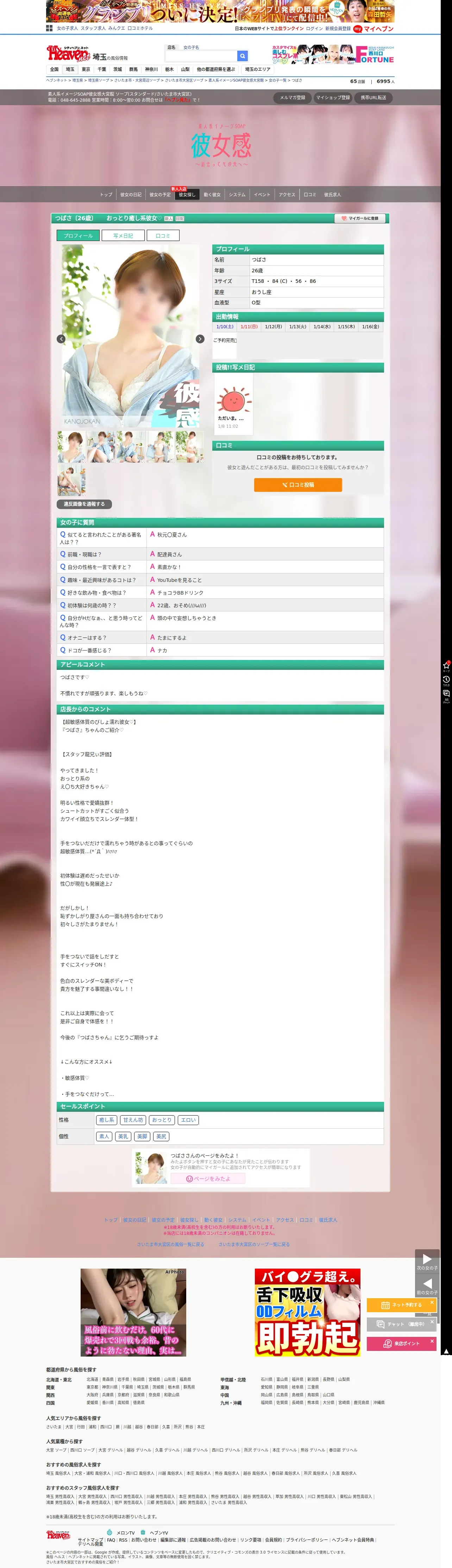Open the grid menu icon in top bar
The image size is (452, 1568).
(49, 28)
